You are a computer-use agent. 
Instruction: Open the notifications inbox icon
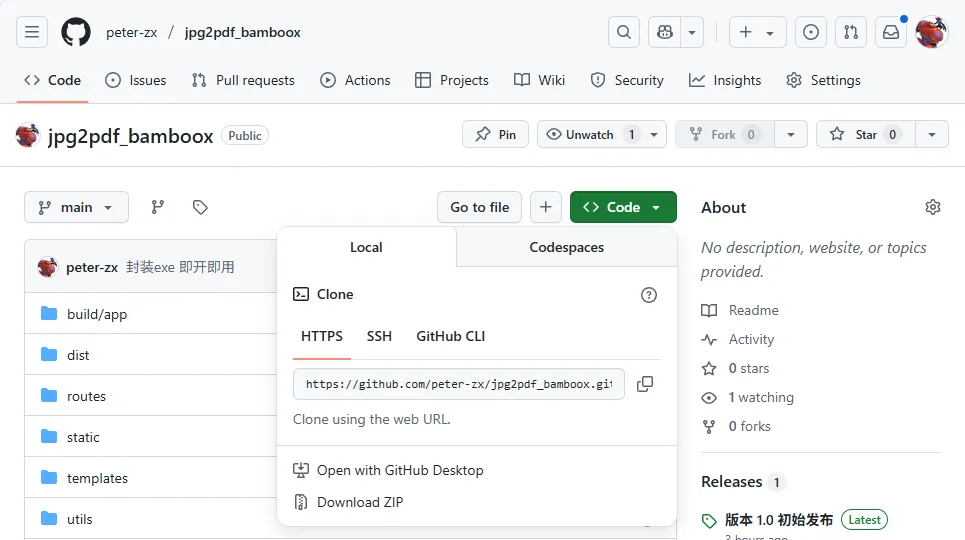[x=890, y=32]
